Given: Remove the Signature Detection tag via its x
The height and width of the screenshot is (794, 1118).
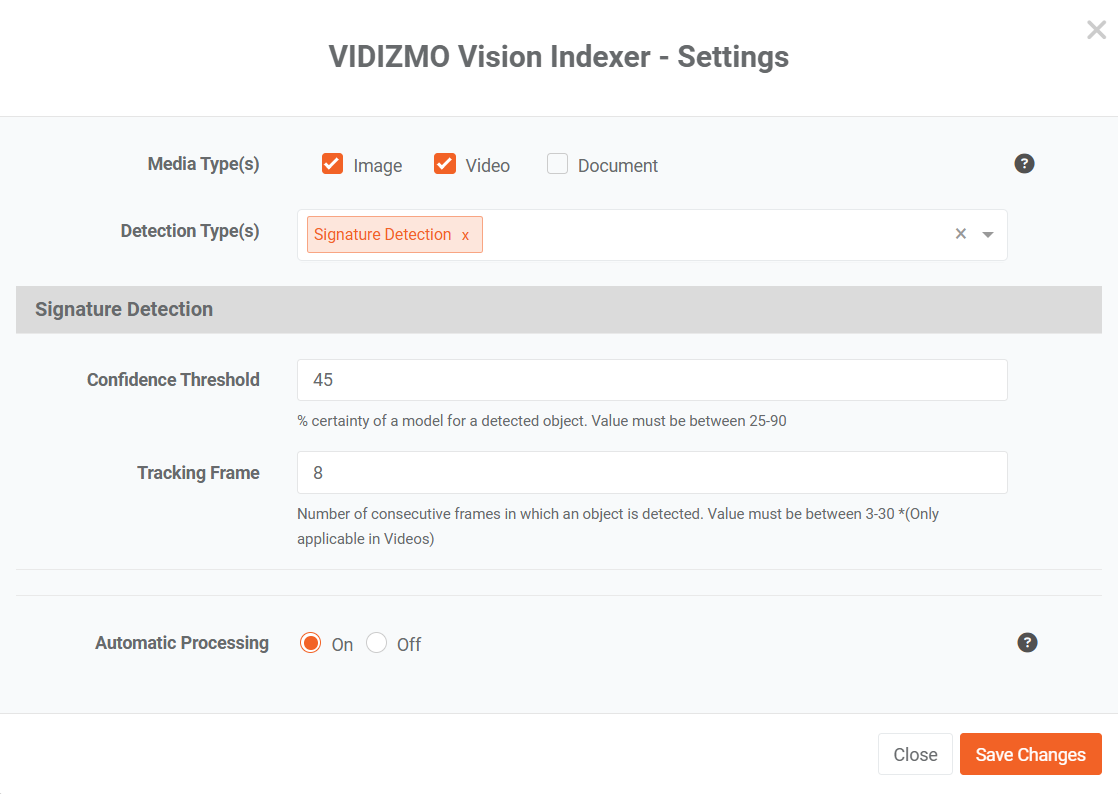Looking at the screenshot, I should pyautogui.click(x=465, y=235).
